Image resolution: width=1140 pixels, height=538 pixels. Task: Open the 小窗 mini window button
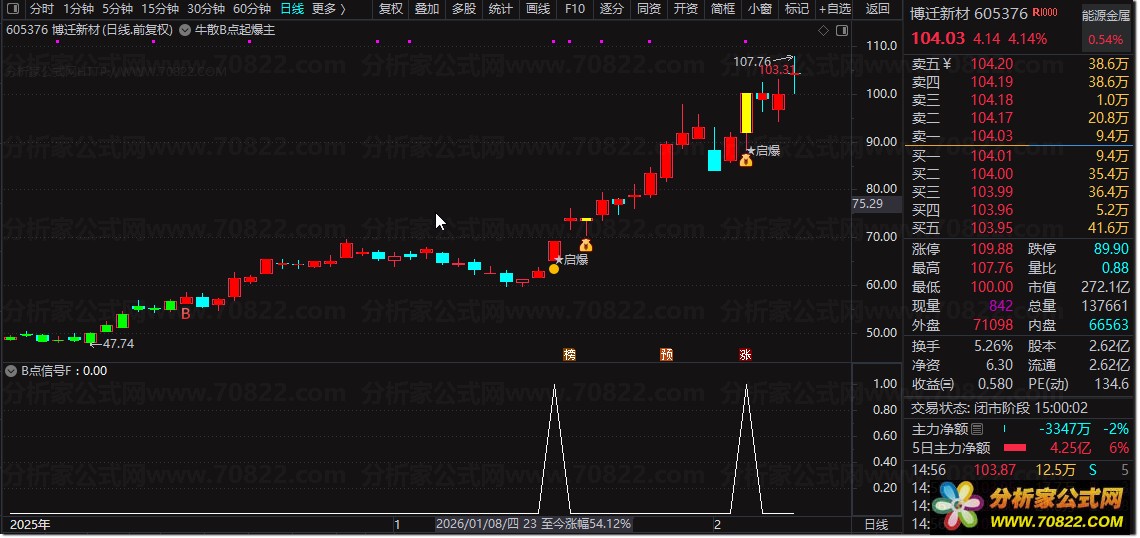pyautogui.click(x=760, y=9)
